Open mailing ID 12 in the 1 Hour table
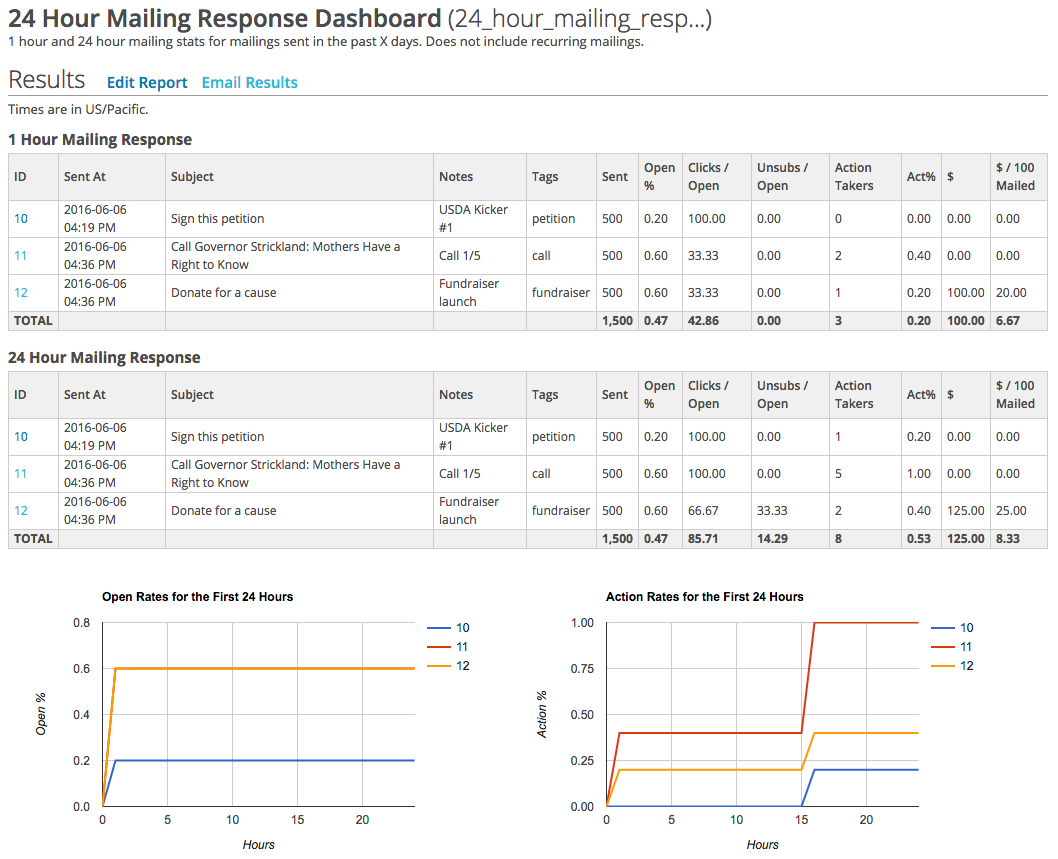 [19, 292]
